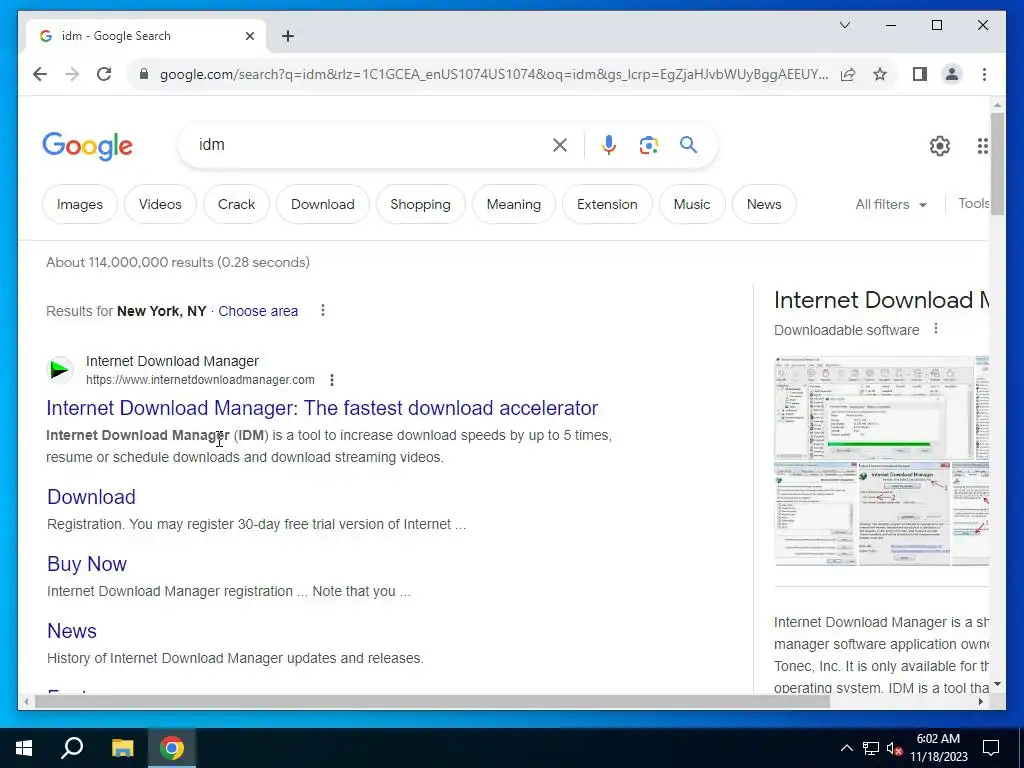Select the Download filter chip
This screenshot has width=1024, height=768.
click(x=323, y=204)
